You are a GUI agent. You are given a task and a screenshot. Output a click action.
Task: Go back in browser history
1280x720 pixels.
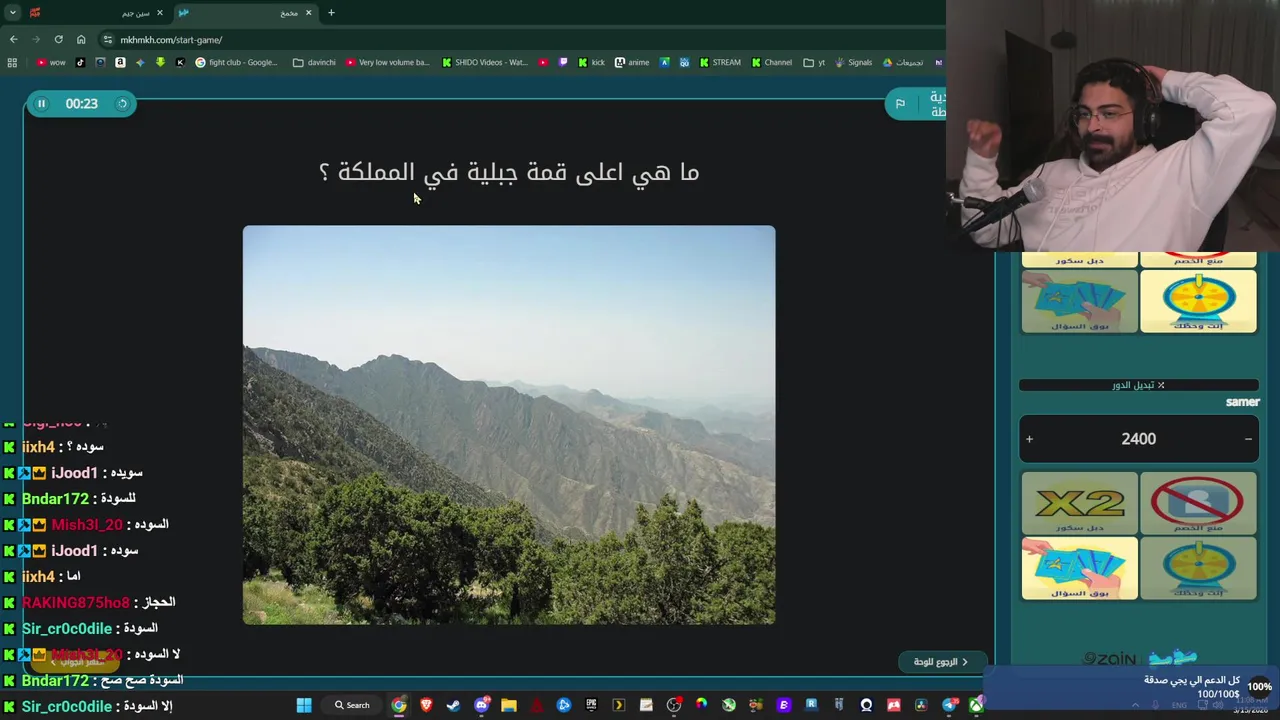coord(13,40)
